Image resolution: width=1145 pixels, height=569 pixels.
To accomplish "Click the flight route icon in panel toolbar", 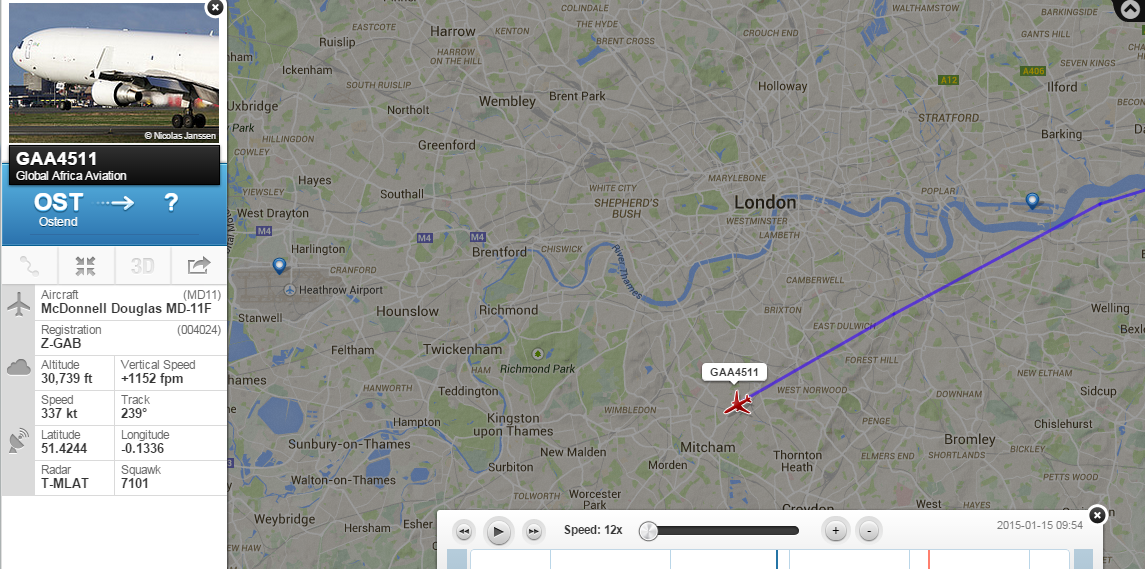I will (29, 266).
